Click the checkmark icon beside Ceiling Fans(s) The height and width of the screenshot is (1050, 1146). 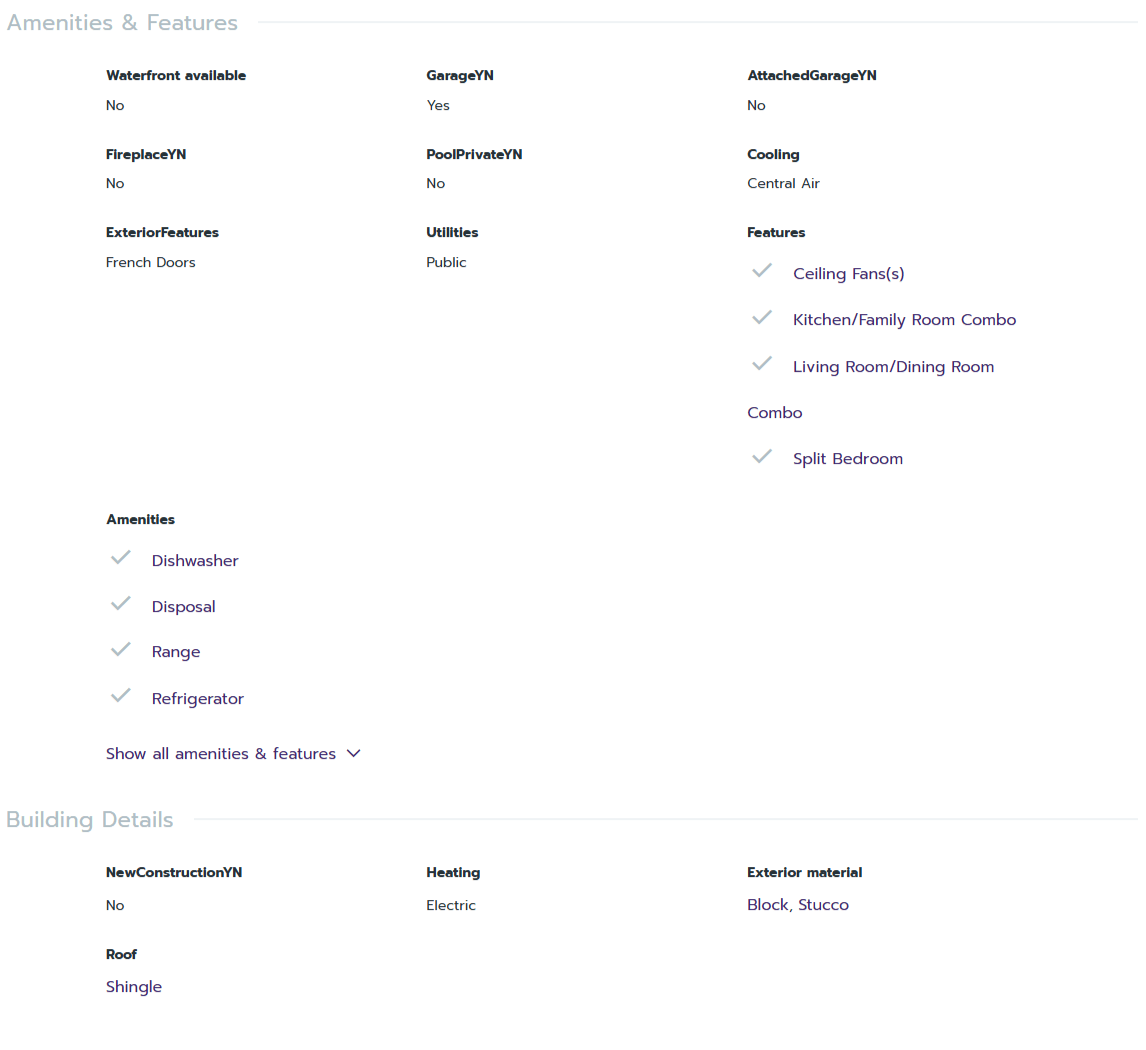[762, 271]
